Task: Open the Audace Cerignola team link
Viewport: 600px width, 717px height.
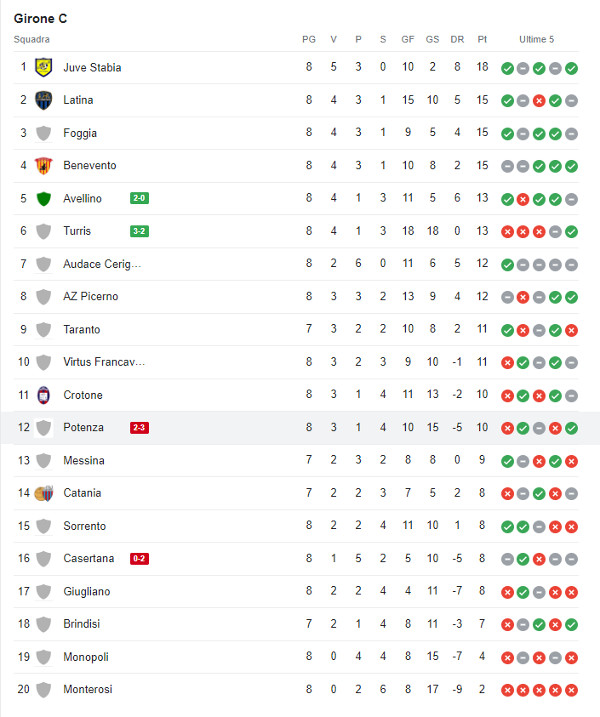Action: pyautogui.click(x=102, y=264)
